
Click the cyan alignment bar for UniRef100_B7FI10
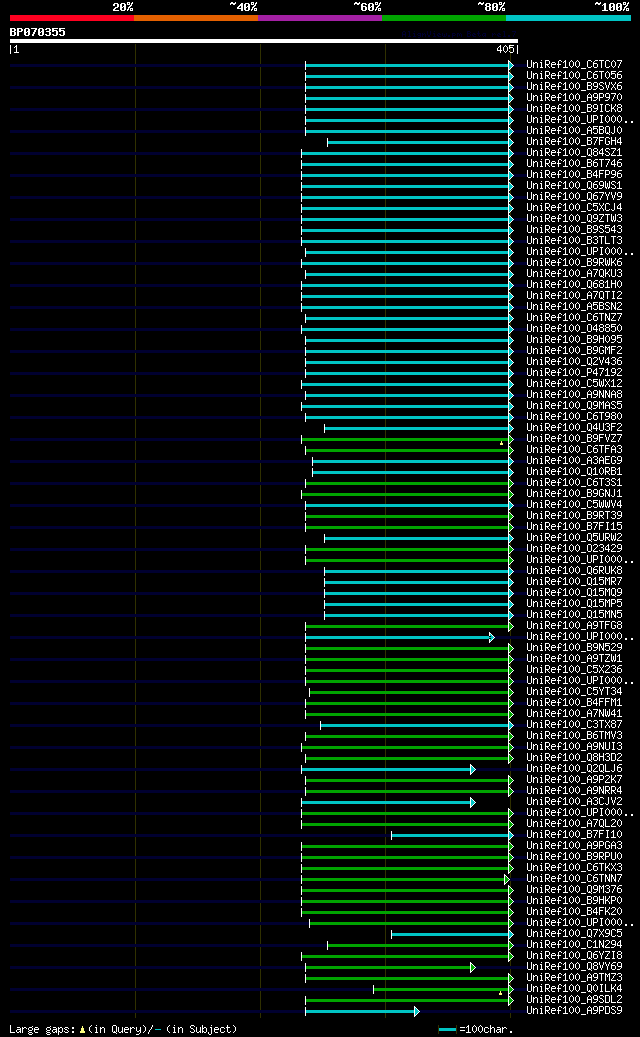[x=452, y=835]
